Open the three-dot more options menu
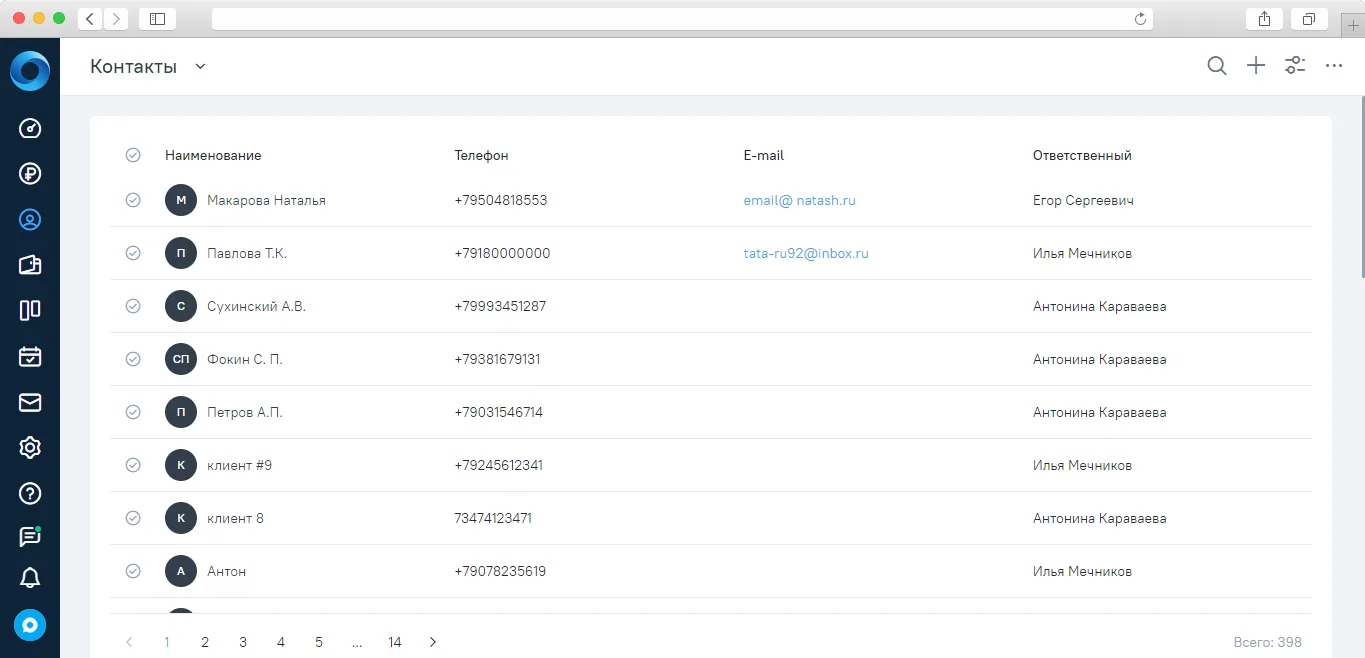 point(1334,66)
